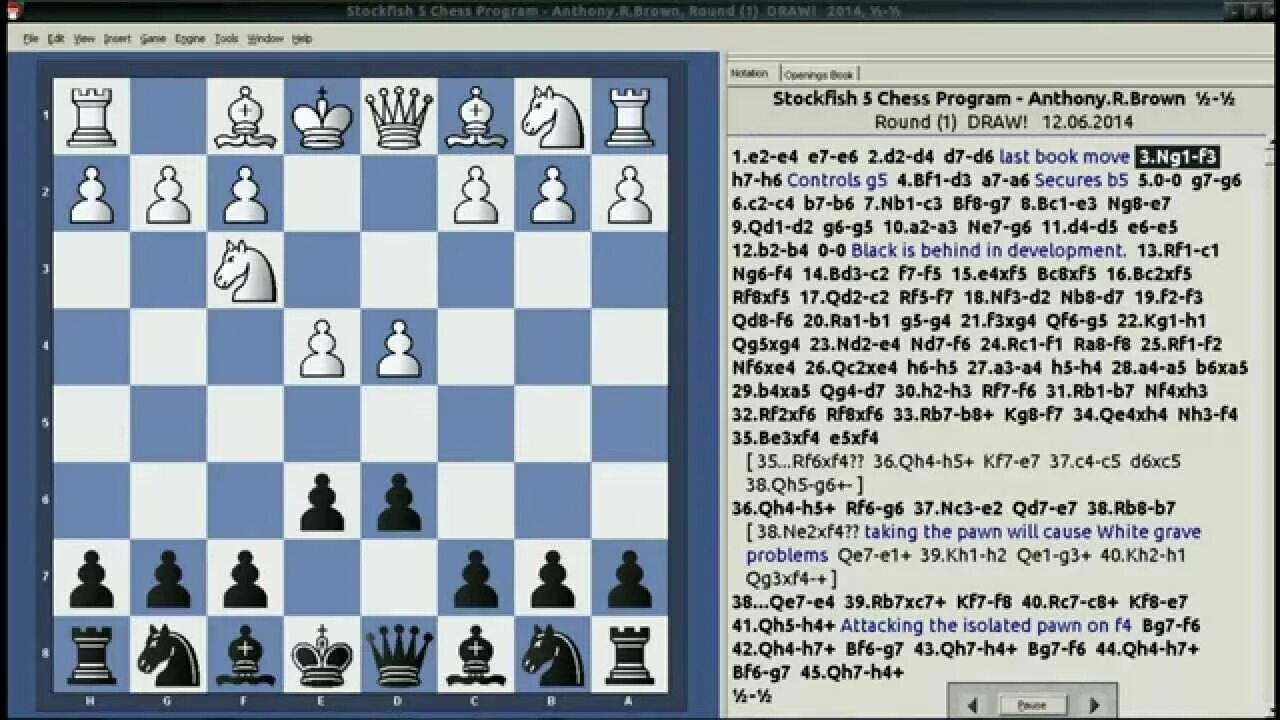This screenshot has height=720, width=1280.
Task: Pick the black bishop on c8
Action: point(476,655)
